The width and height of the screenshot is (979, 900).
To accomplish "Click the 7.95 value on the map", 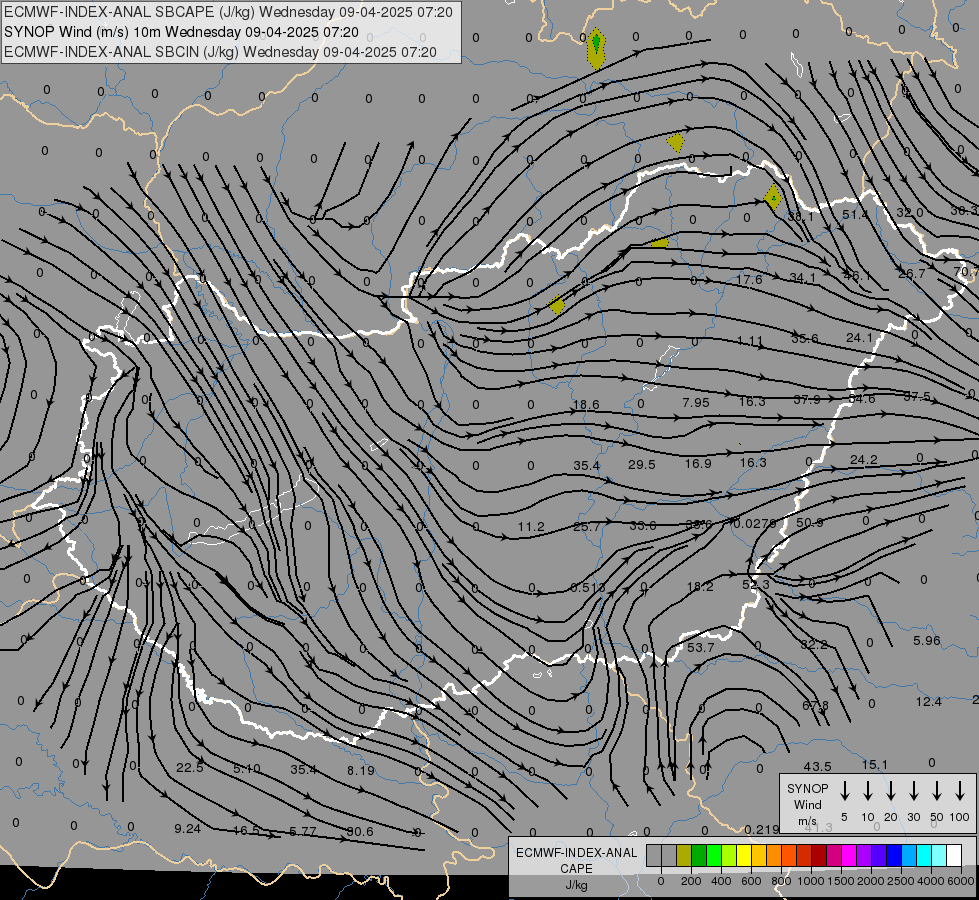I will (696, 403).
